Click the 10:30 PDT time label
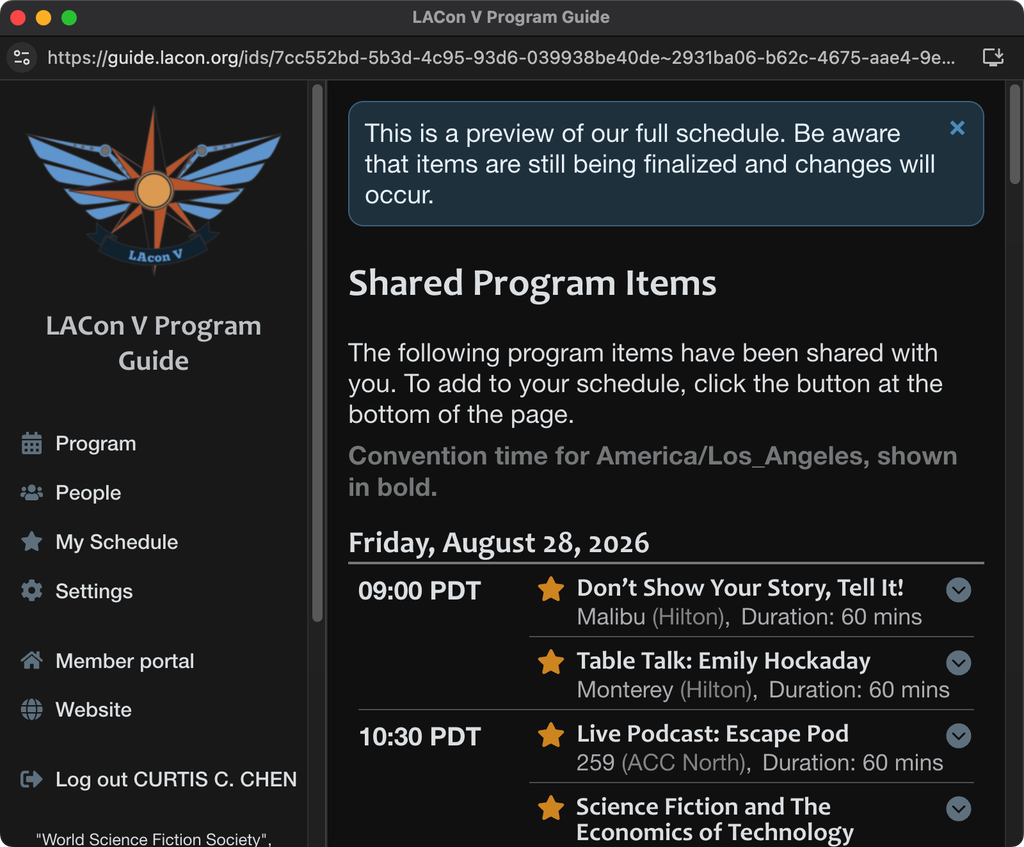 point(420,737)
